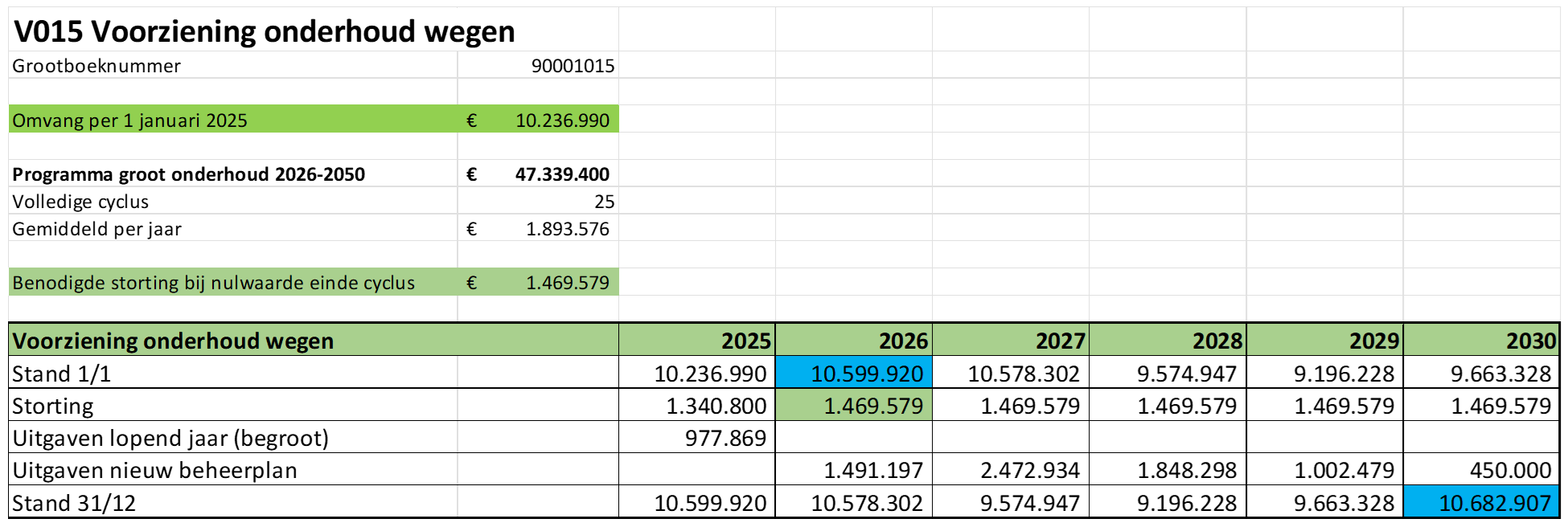The width and height of the screenshot is (1568, 523).
Task: Select the Volledige cyclus value 25
Action: point(604,202)
